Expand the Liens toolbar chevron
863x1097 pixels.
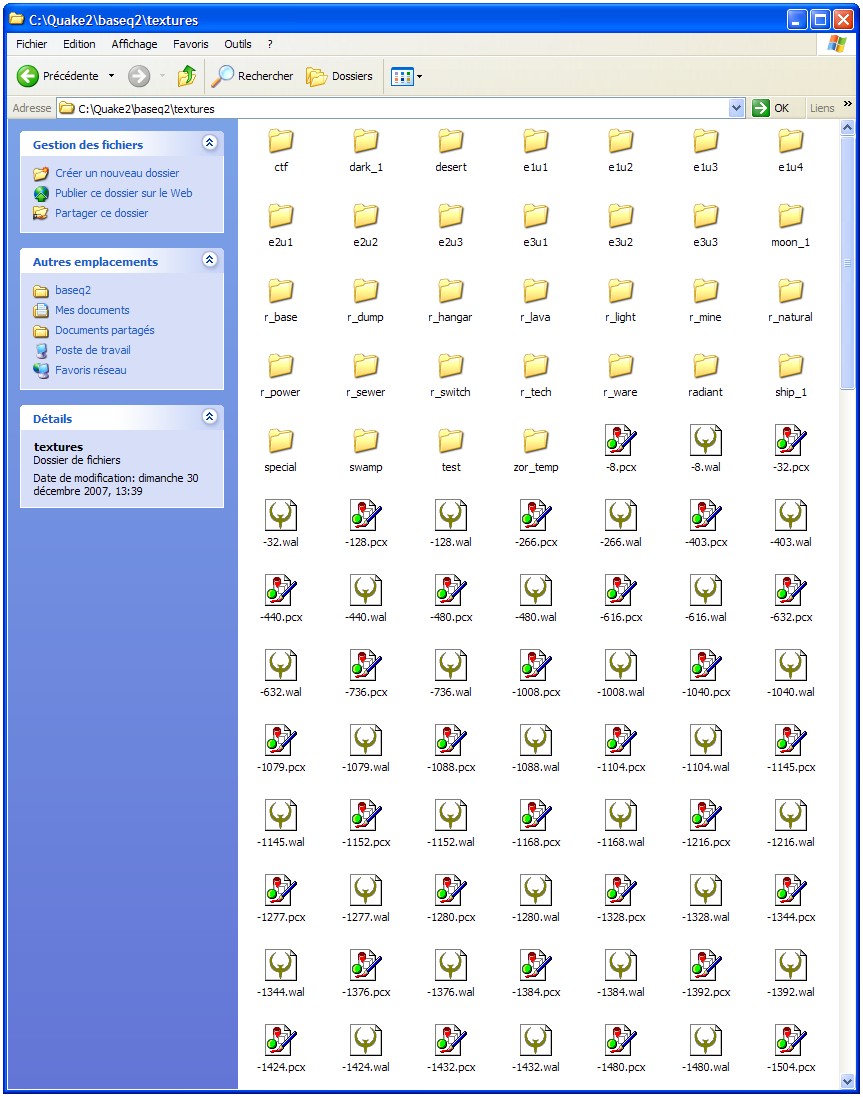848,104
